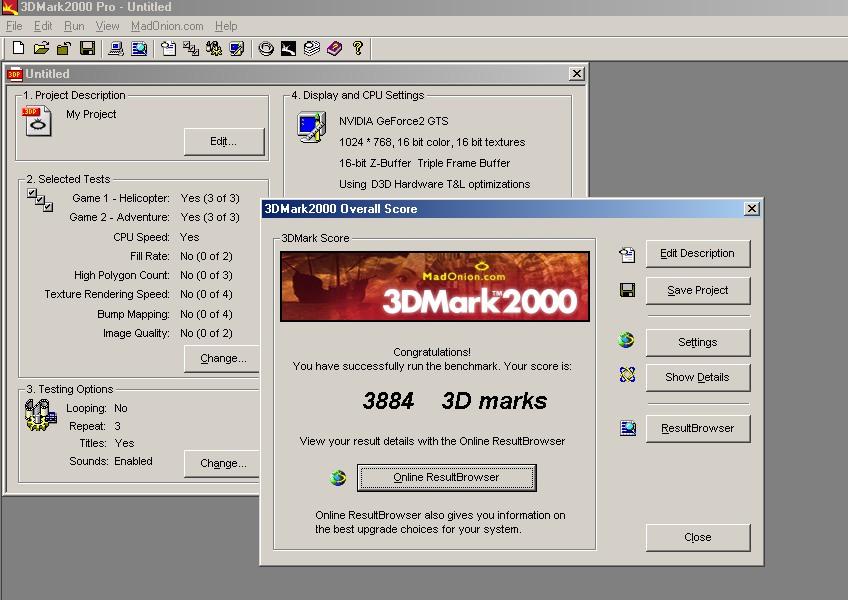
Task: Click the gears icon in Testing Options
Action: pyautogui.click(x=41, y=415)
